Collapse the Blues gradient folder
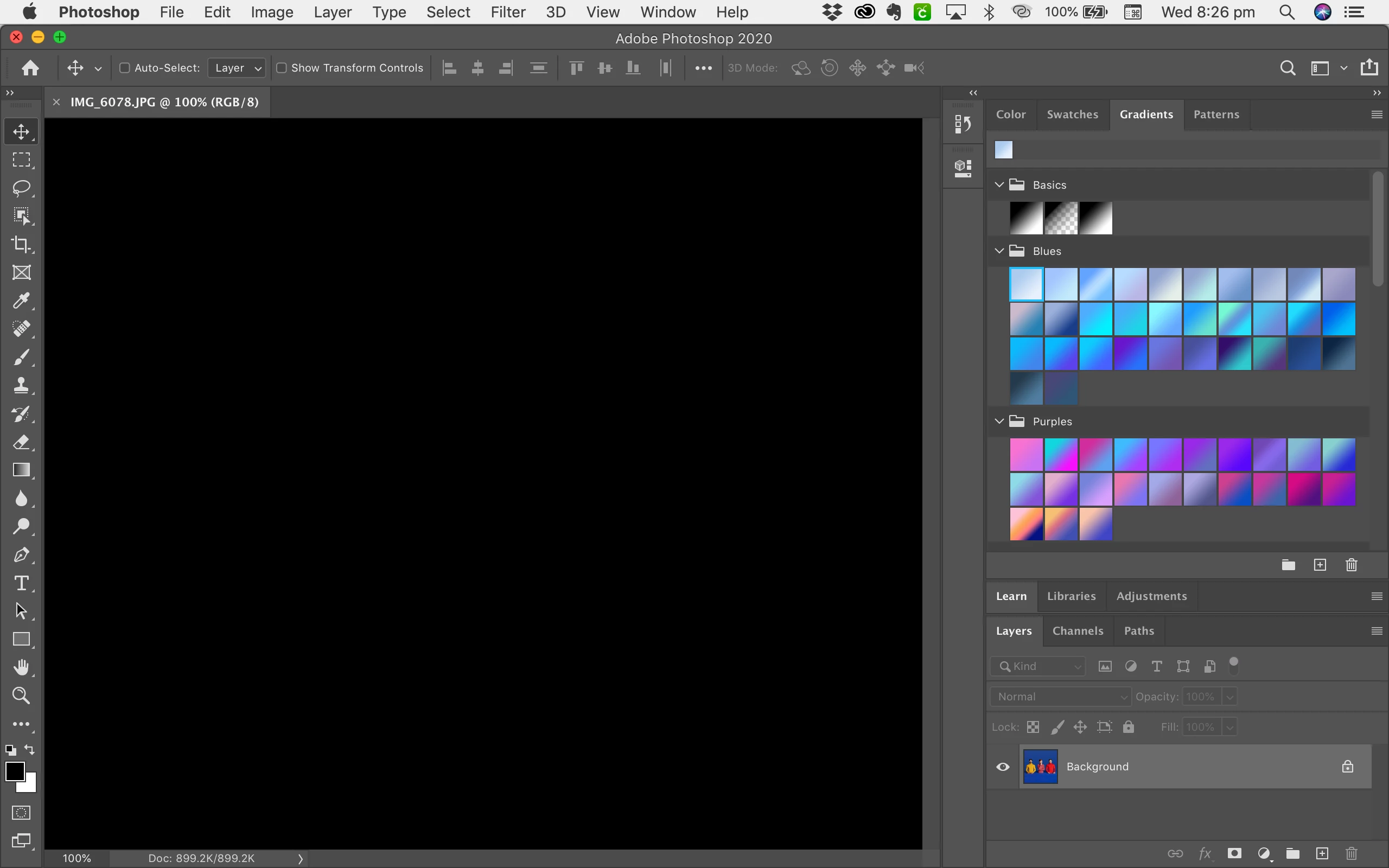 (x=999, y=251)
